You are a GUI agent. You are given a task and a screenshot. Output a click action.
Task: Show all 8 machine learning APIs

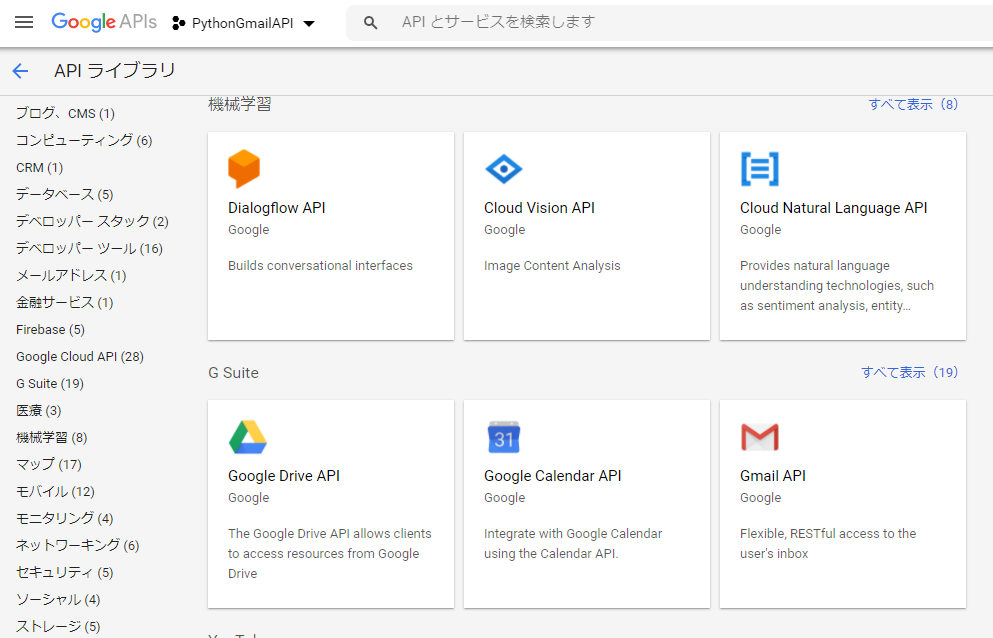click(913, 104)
